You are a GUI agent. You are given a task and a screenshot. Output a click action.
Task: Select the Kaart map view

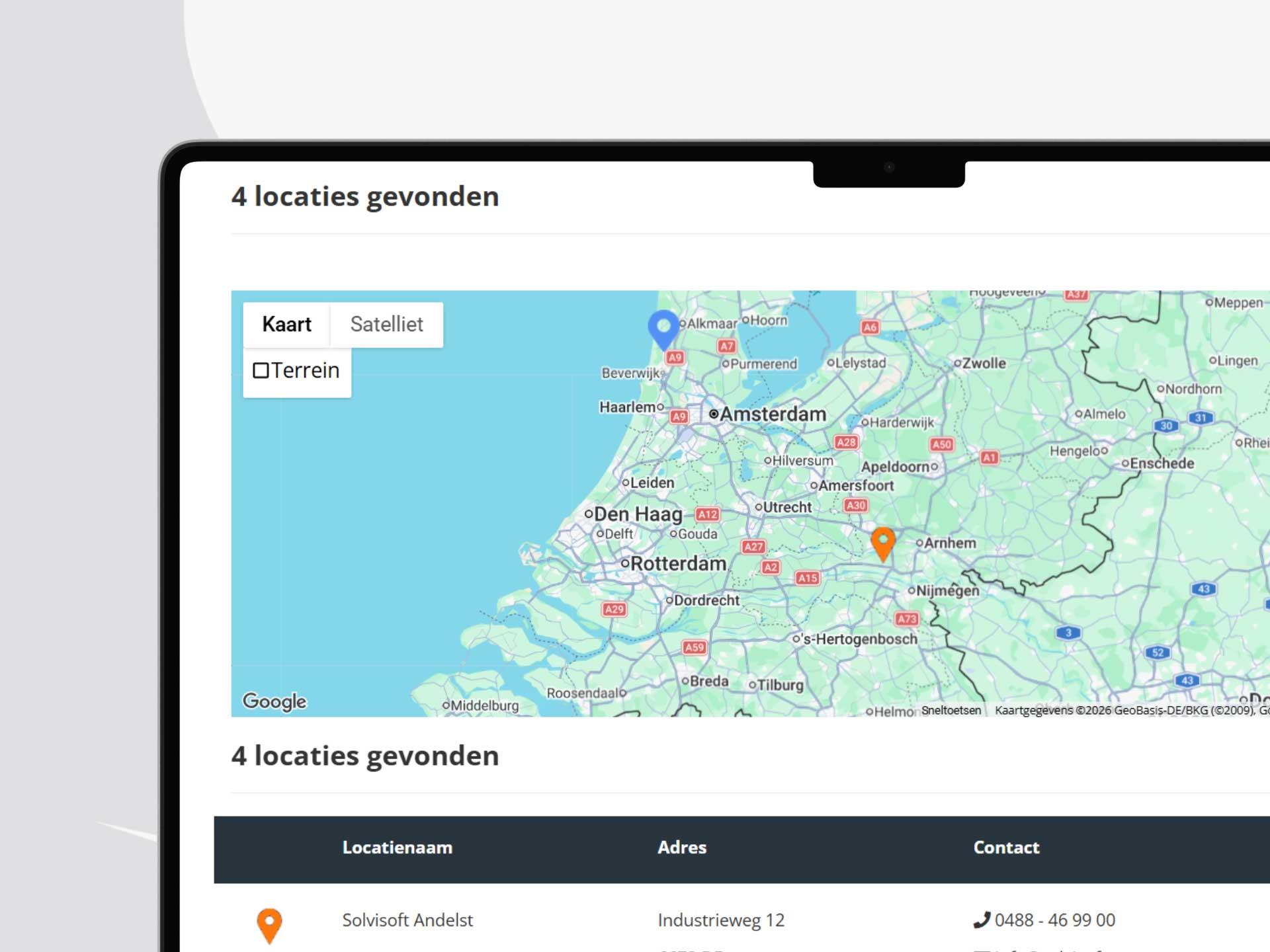tap(286, 325)
